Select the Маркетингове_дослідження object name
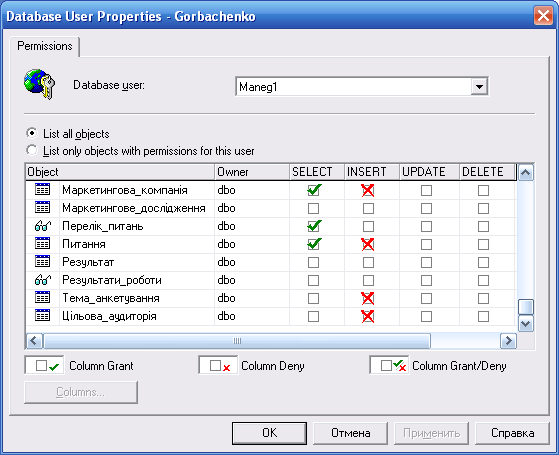The width and height of the screenshot is (559, 455). (x=134, y=208)
